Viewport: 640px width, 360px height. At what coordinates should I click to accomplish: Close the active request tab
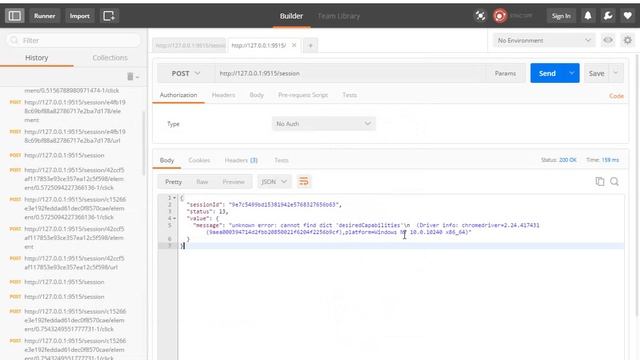(294, 45)
